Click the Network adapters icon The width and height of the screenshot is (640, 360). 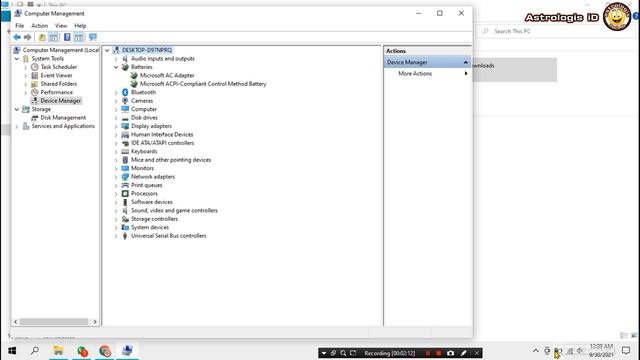tap(125, 177)
